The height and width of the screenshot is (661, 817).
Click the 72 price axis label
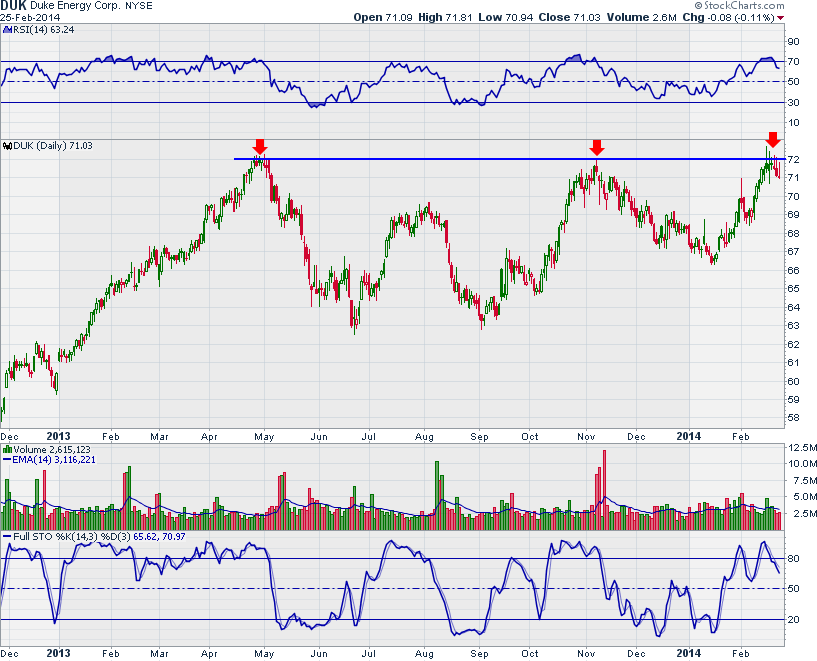point(793,159)
